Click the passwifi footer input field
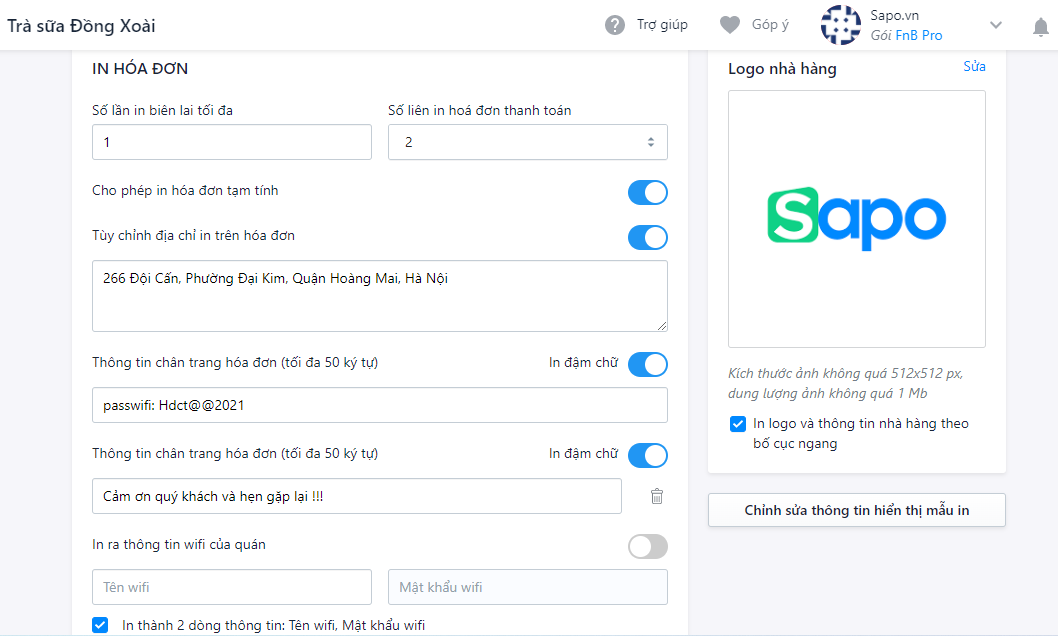 click(x=380, y=405)
